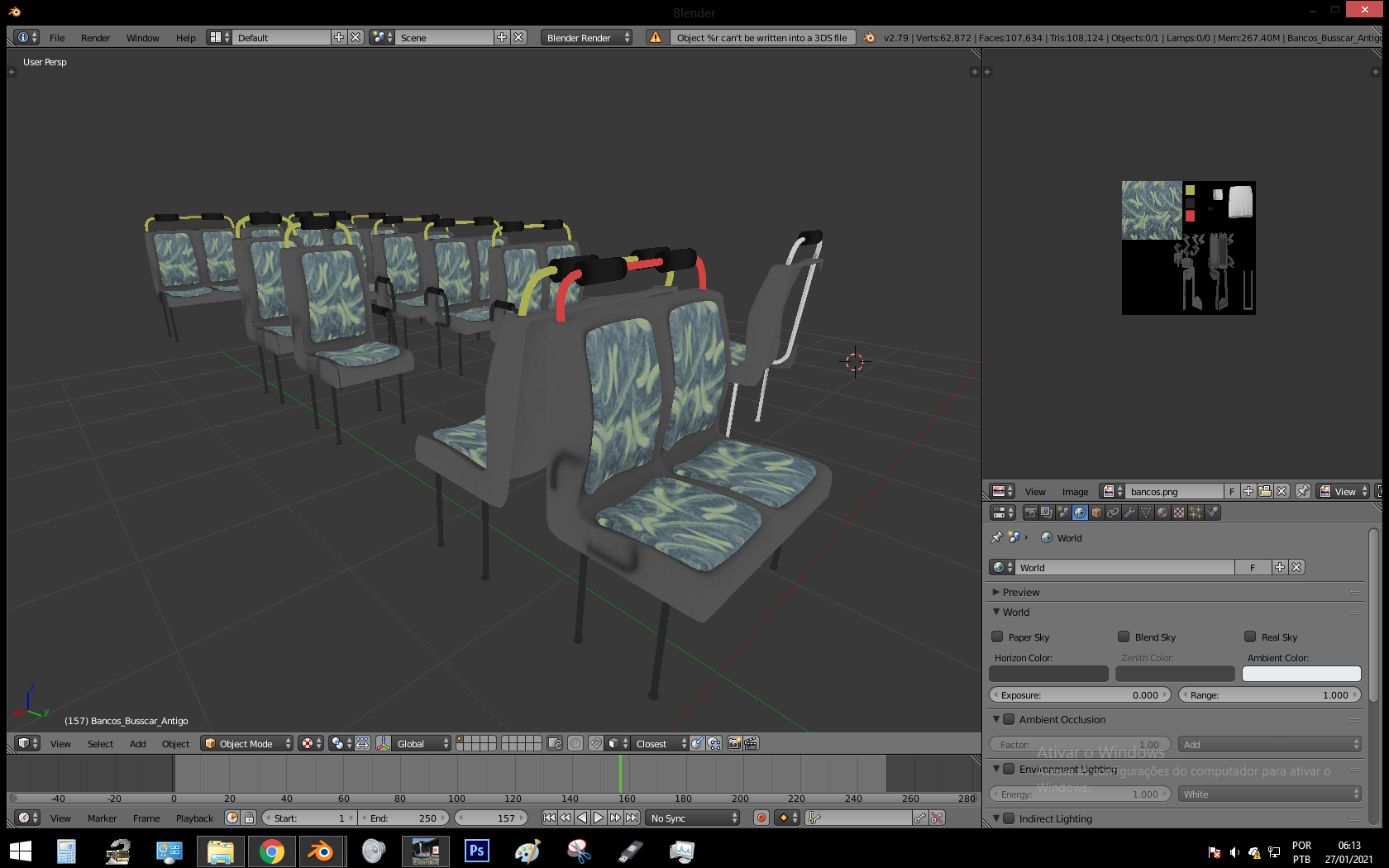Toggle the snap magnet icon in viewport header
The image size is (1389, 868).
tap(595, 744)
